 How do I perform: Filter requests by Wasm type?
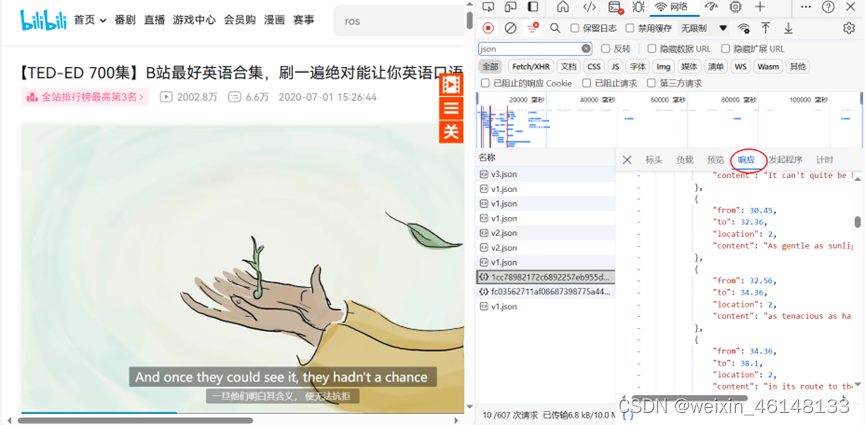click(768, 67)
